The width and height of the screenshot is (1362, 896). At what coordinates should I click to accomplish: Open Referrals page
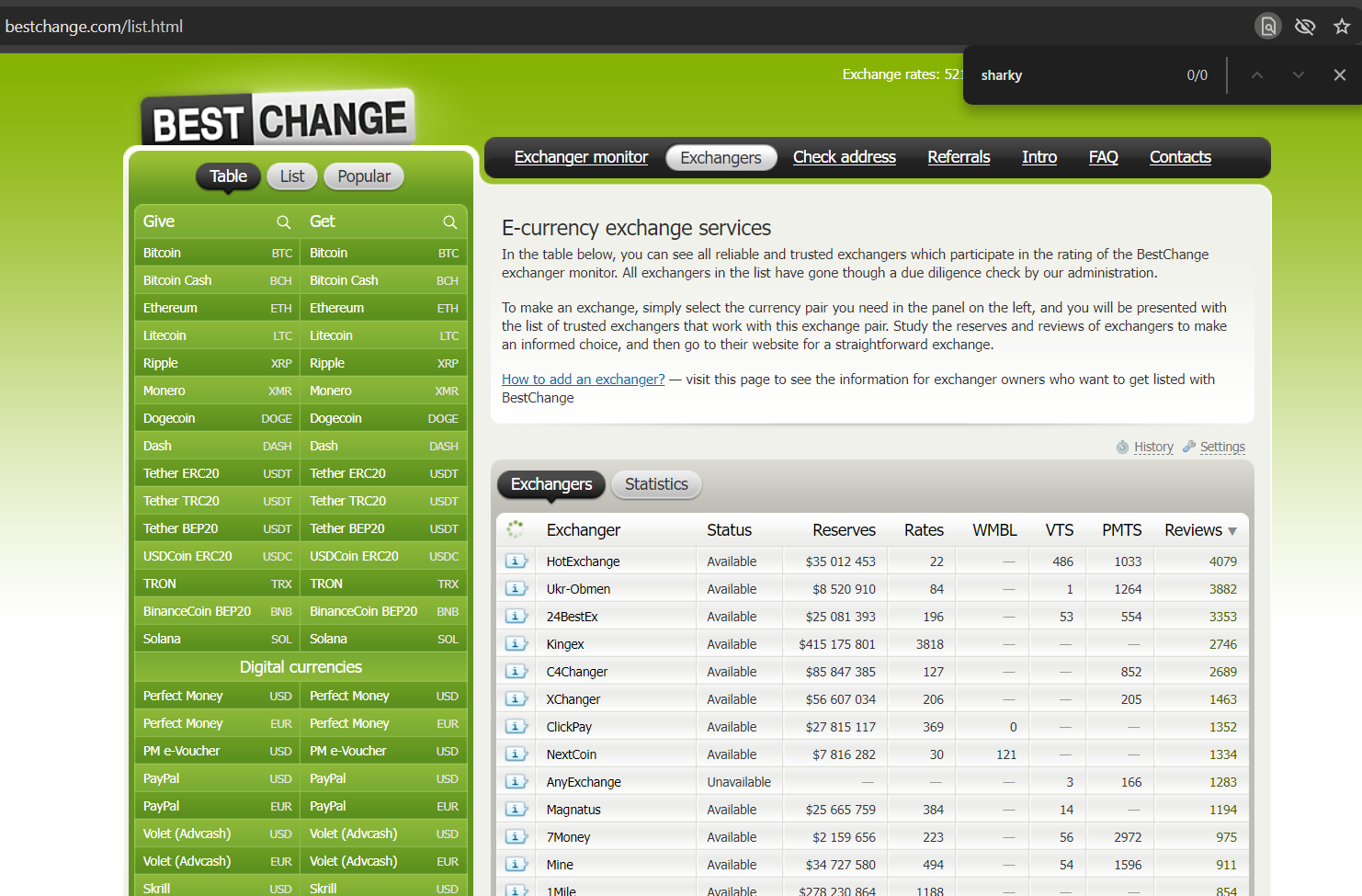coord(959,157)
